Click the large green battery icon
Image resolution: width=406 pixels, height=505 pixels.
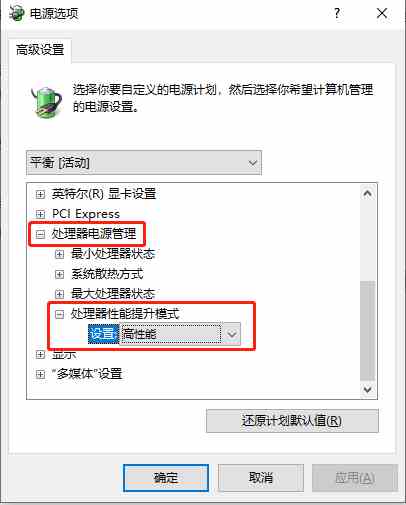coord(46,102)
